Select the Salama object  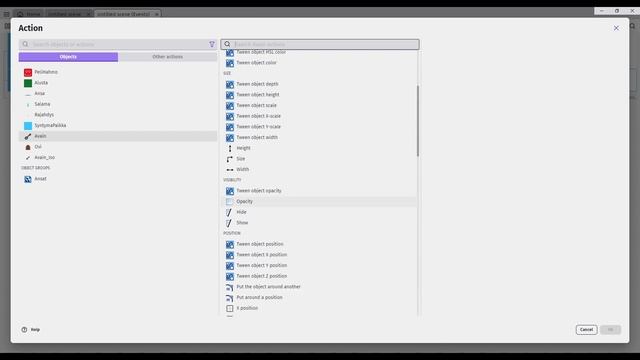[x=118, y=104]
